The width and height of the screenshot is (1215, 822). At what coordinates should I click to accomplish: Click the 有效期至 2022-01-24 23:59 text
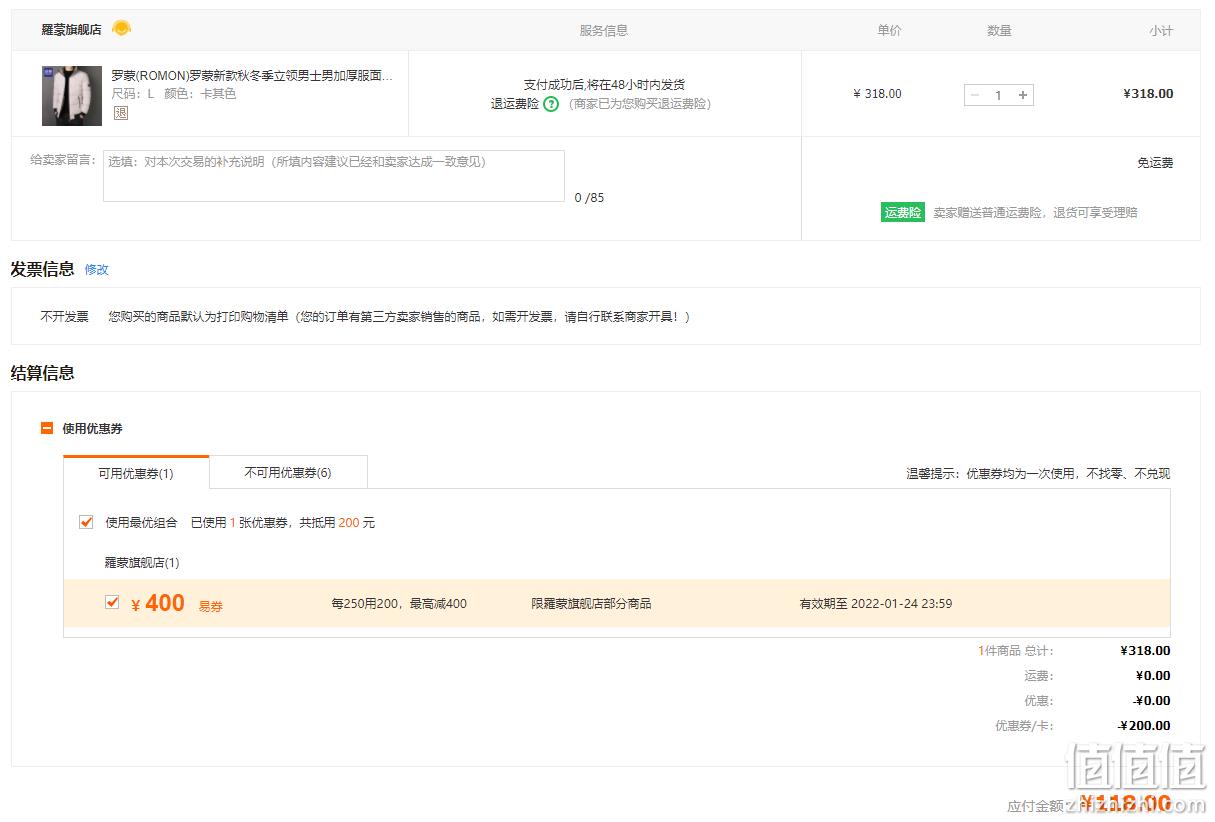(x=875, y=603)
